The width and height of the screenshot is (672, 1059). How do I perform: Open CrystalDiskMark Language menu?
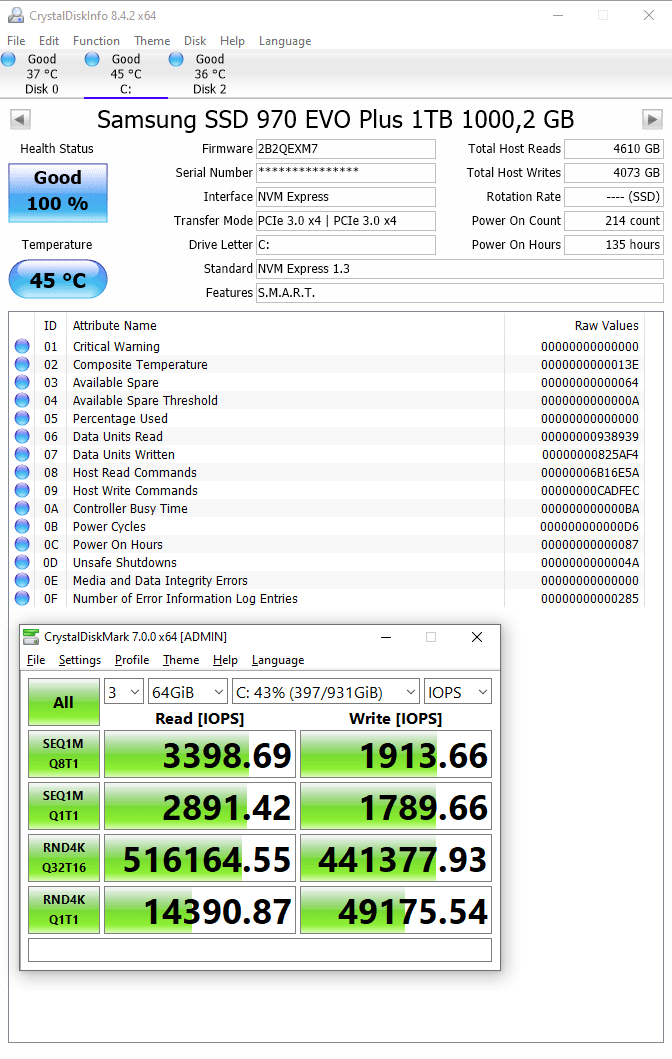(x=278, y=660)
